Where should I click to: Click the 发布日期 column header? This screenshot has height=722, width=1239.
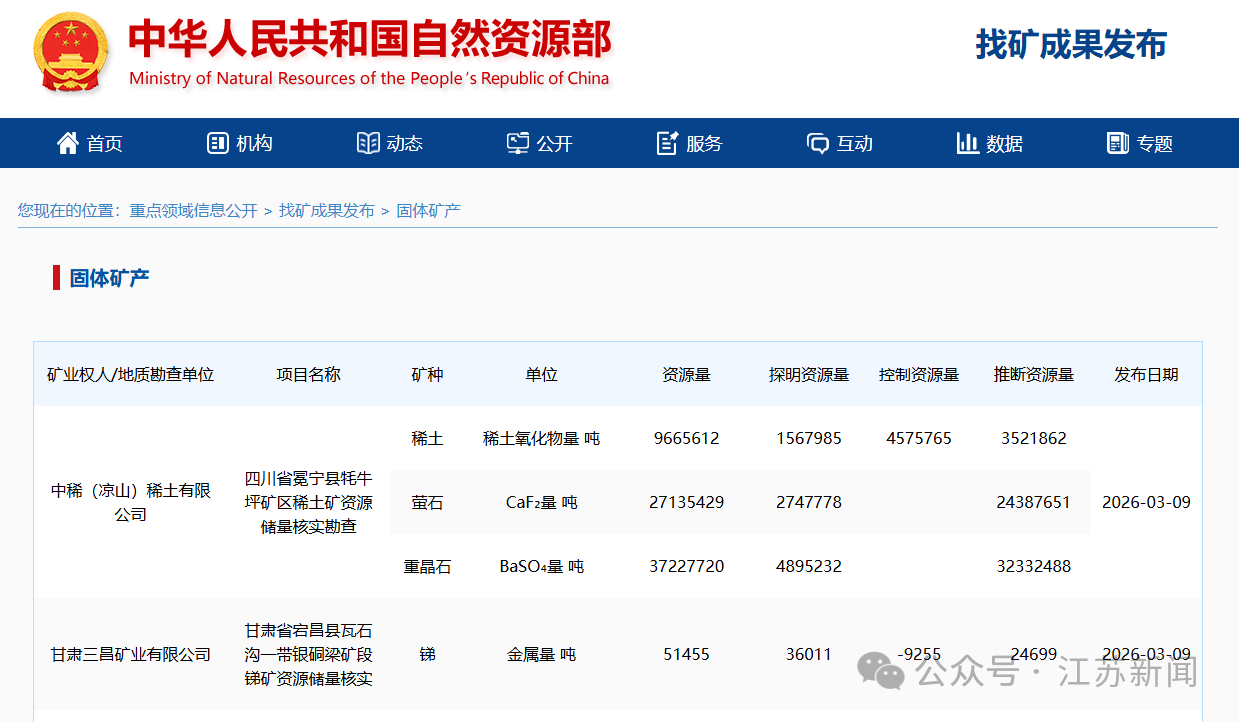point(1146,375)
